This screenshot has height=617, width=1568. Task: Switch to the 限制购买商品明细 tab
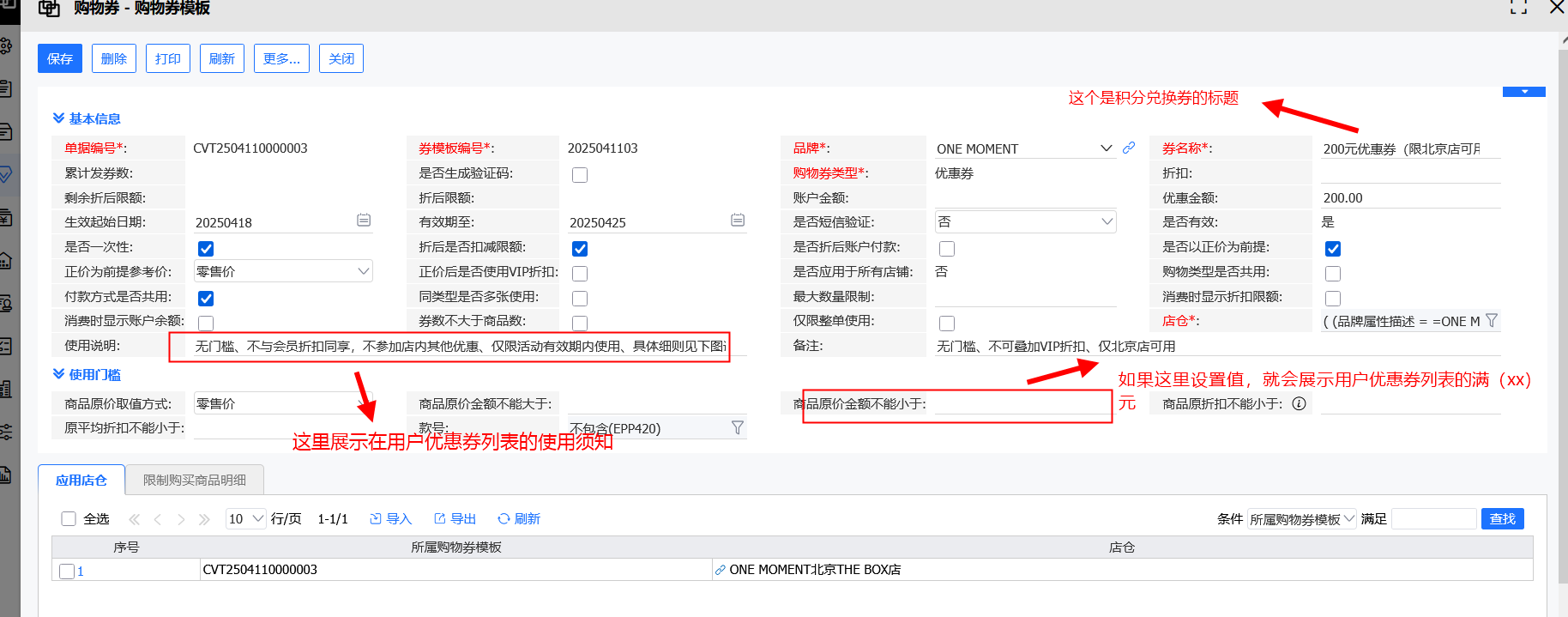[x=195, y=480]
